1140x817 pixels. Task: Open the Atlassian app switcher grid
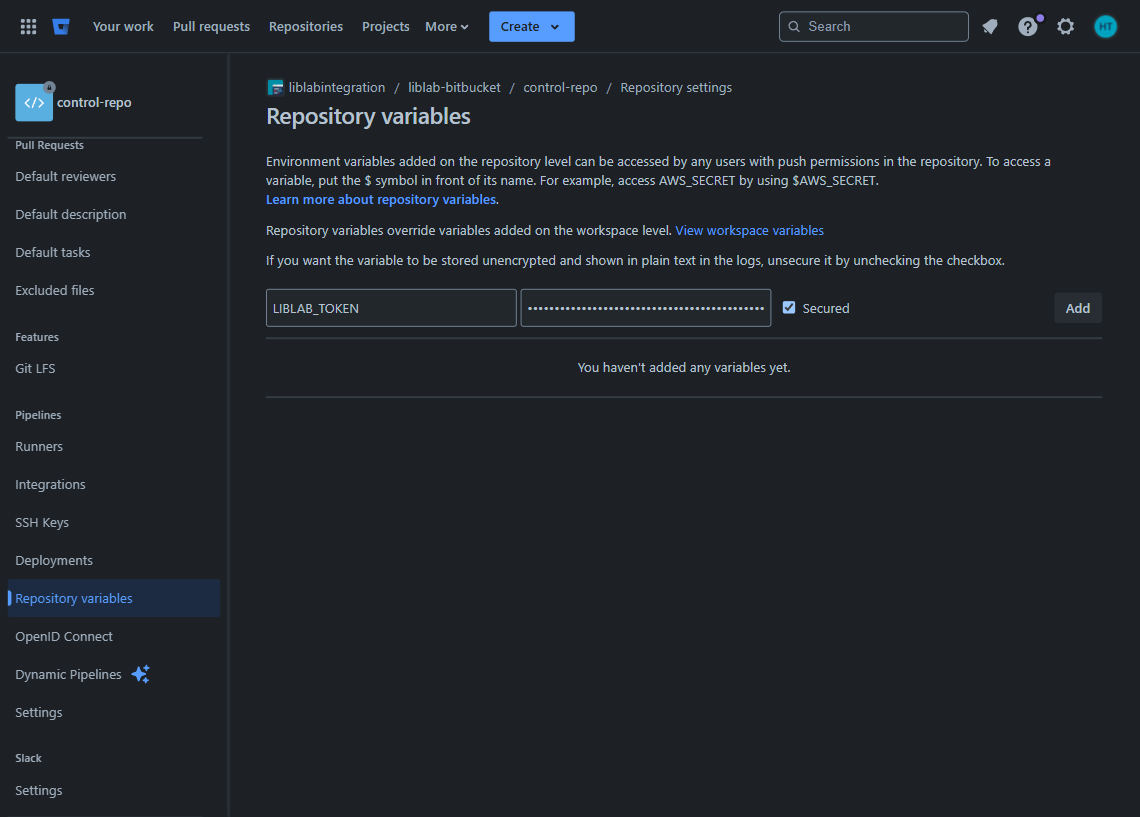tap(27, 26)
